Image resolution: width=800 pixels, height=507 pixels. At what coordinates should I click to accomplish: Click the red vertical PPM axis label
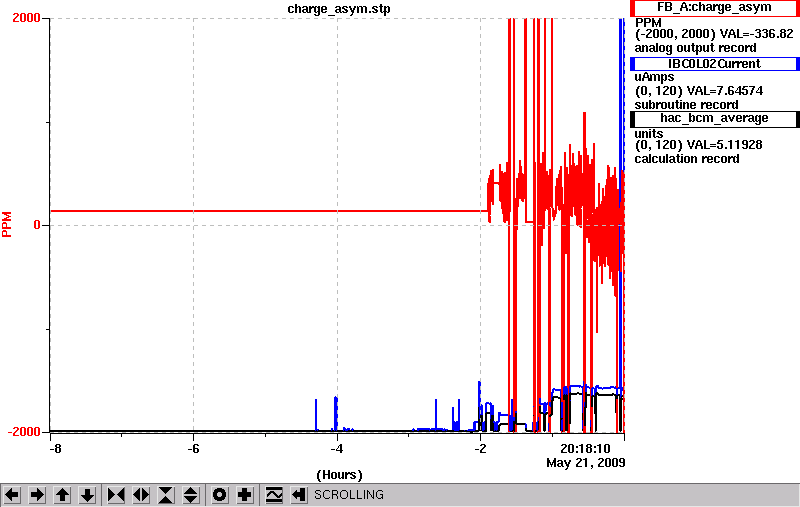[7, 224]
